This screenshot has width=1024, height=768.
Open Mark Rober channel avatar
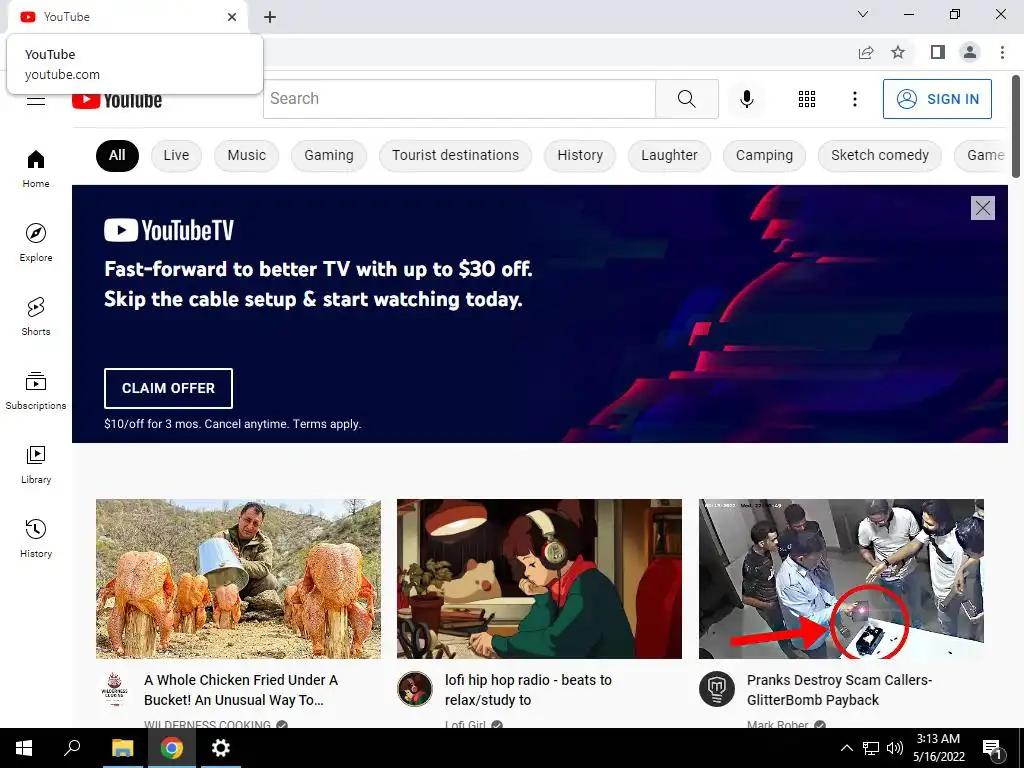pyautogui.click(x=716, y=689)
